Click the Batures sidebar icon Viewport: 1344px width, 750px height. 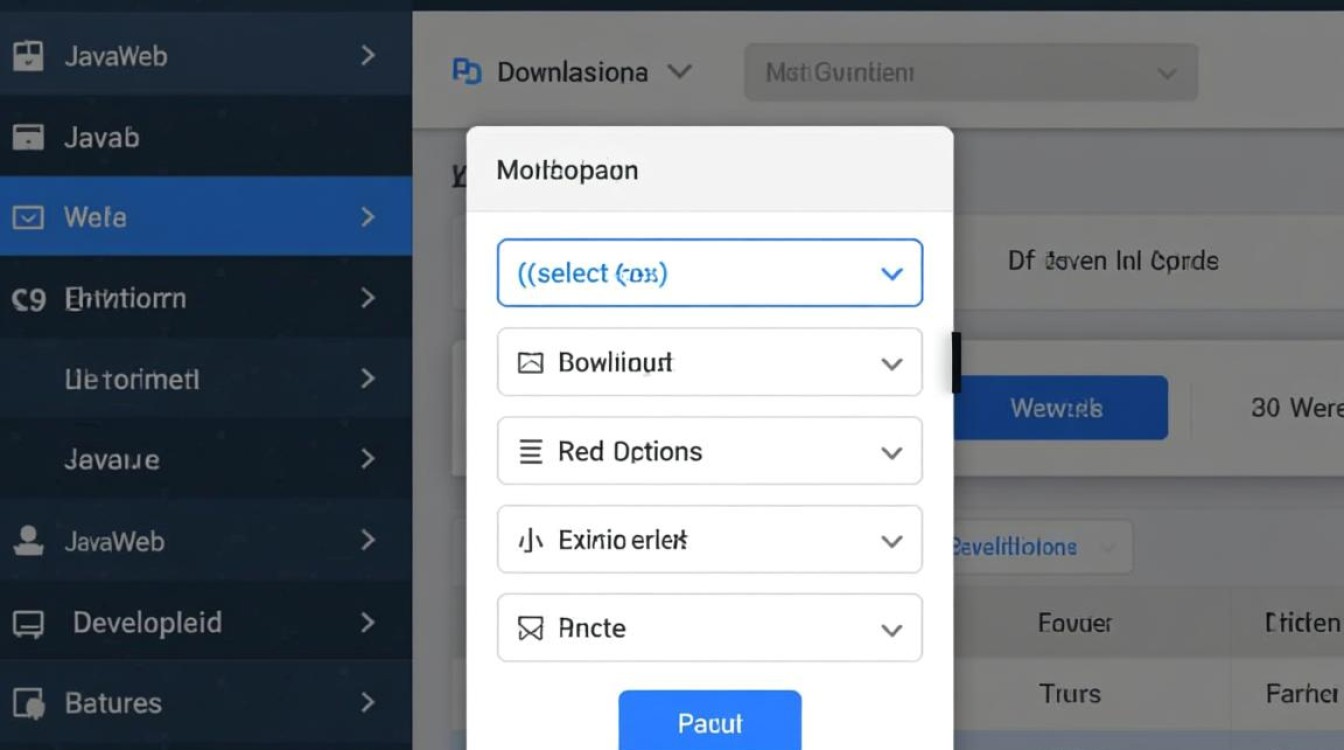(28, 704)
